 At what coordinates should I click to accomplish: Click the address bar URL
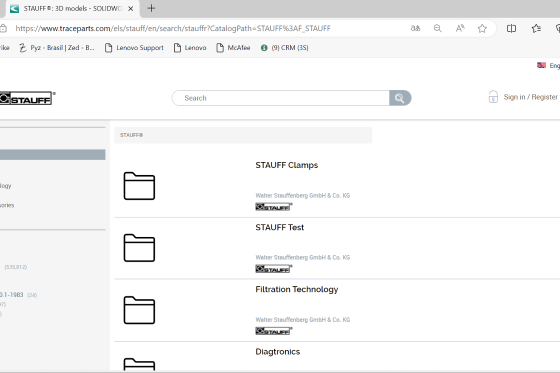tap(173, 28)
